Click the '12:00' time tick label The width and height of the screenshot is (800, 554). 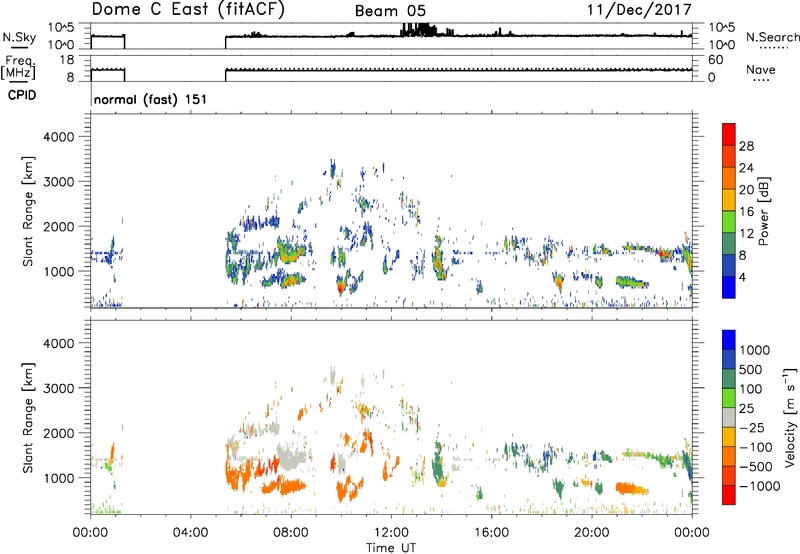(x=391, y=533)
